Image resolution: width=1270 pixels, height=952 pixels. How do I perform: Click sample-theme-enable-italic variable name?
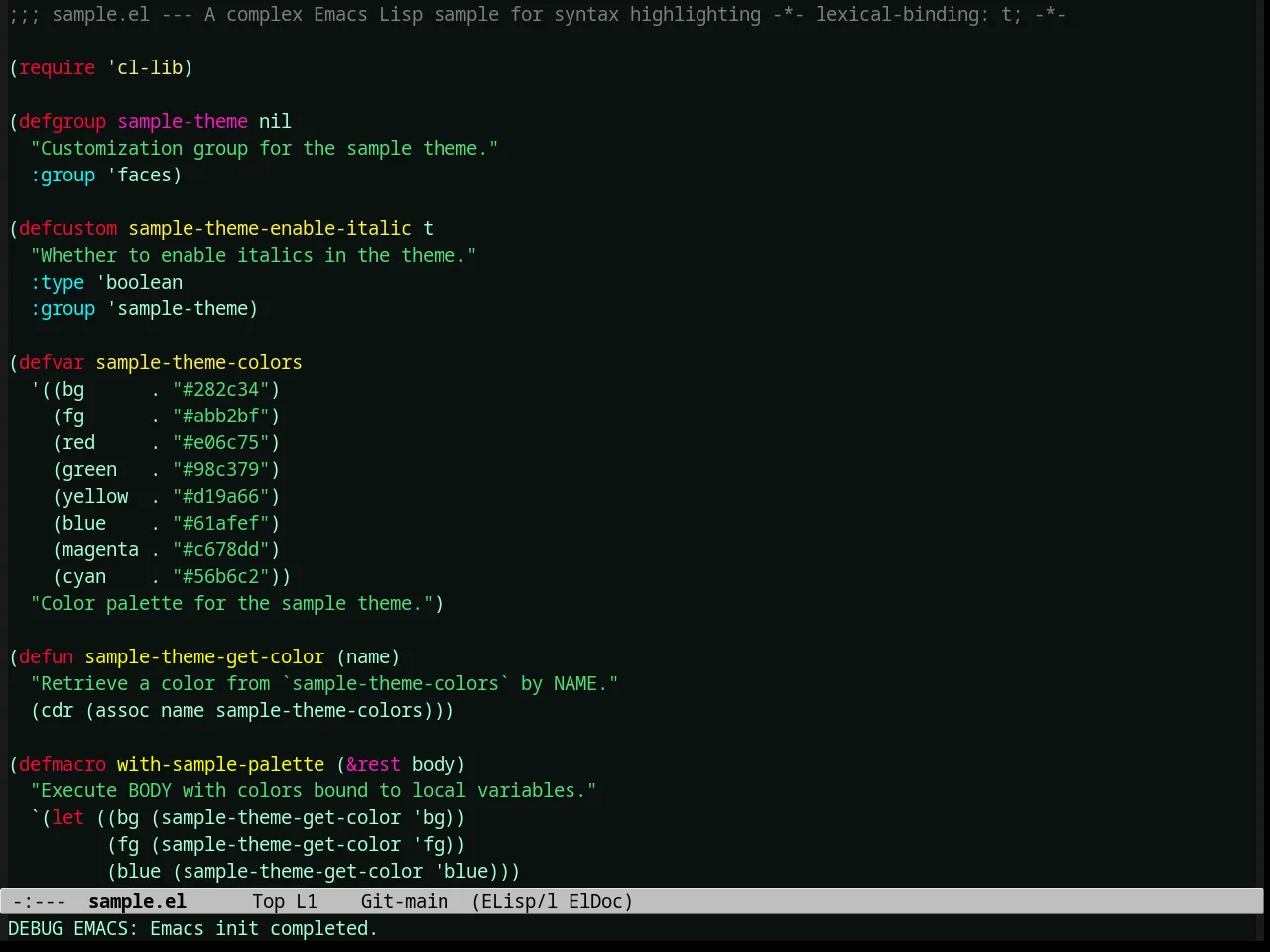[x=270, y=228]
